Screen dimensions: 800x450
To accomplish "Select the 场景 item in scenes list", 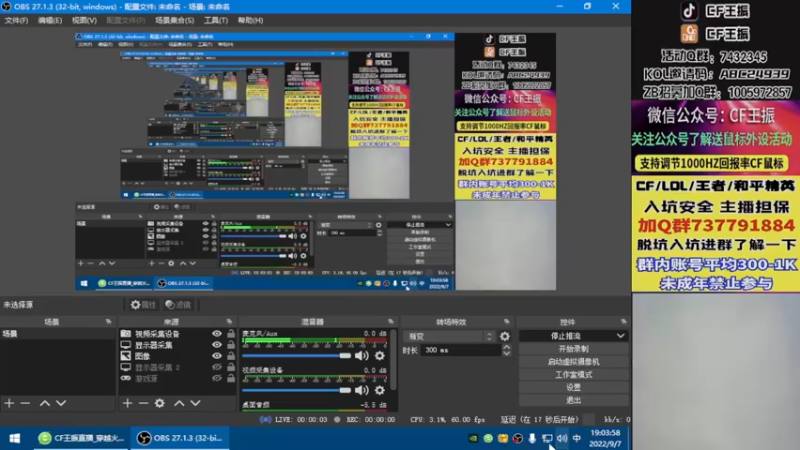I will (x=58, y=334).
